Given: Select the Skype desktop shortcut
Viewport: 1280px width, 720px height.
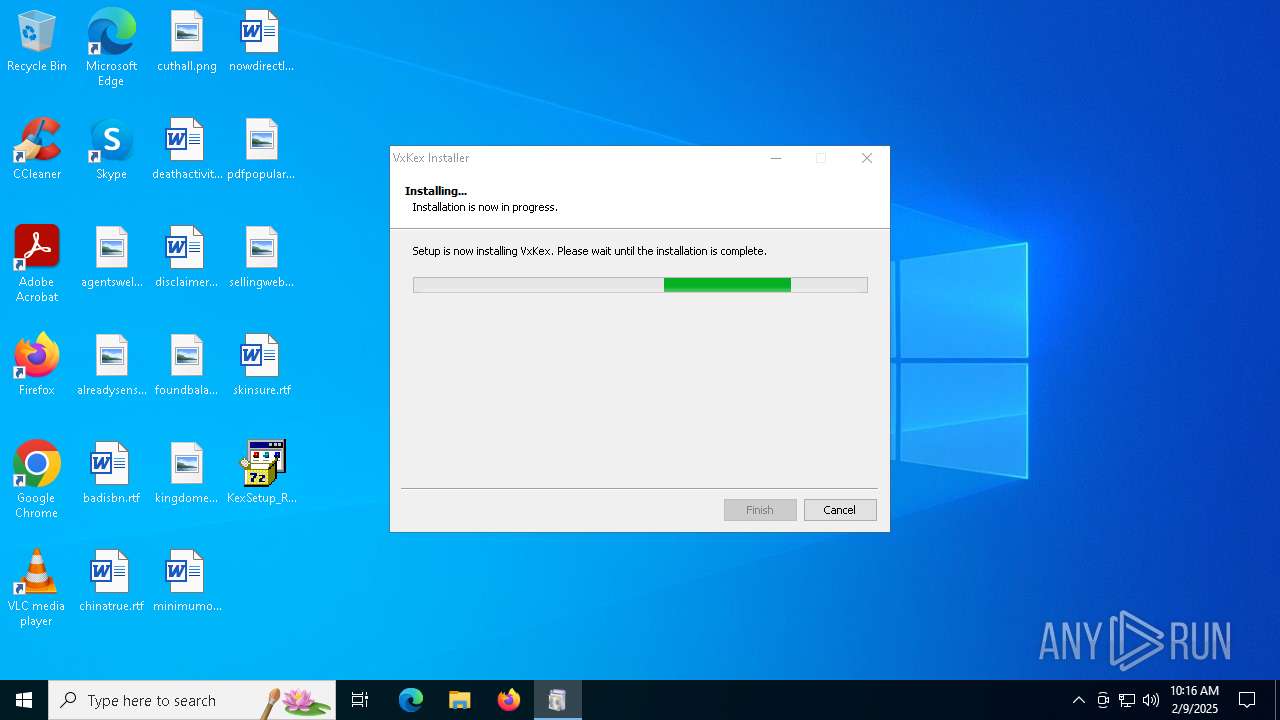Looking at the screenshot, I should [x=111, y=150].
